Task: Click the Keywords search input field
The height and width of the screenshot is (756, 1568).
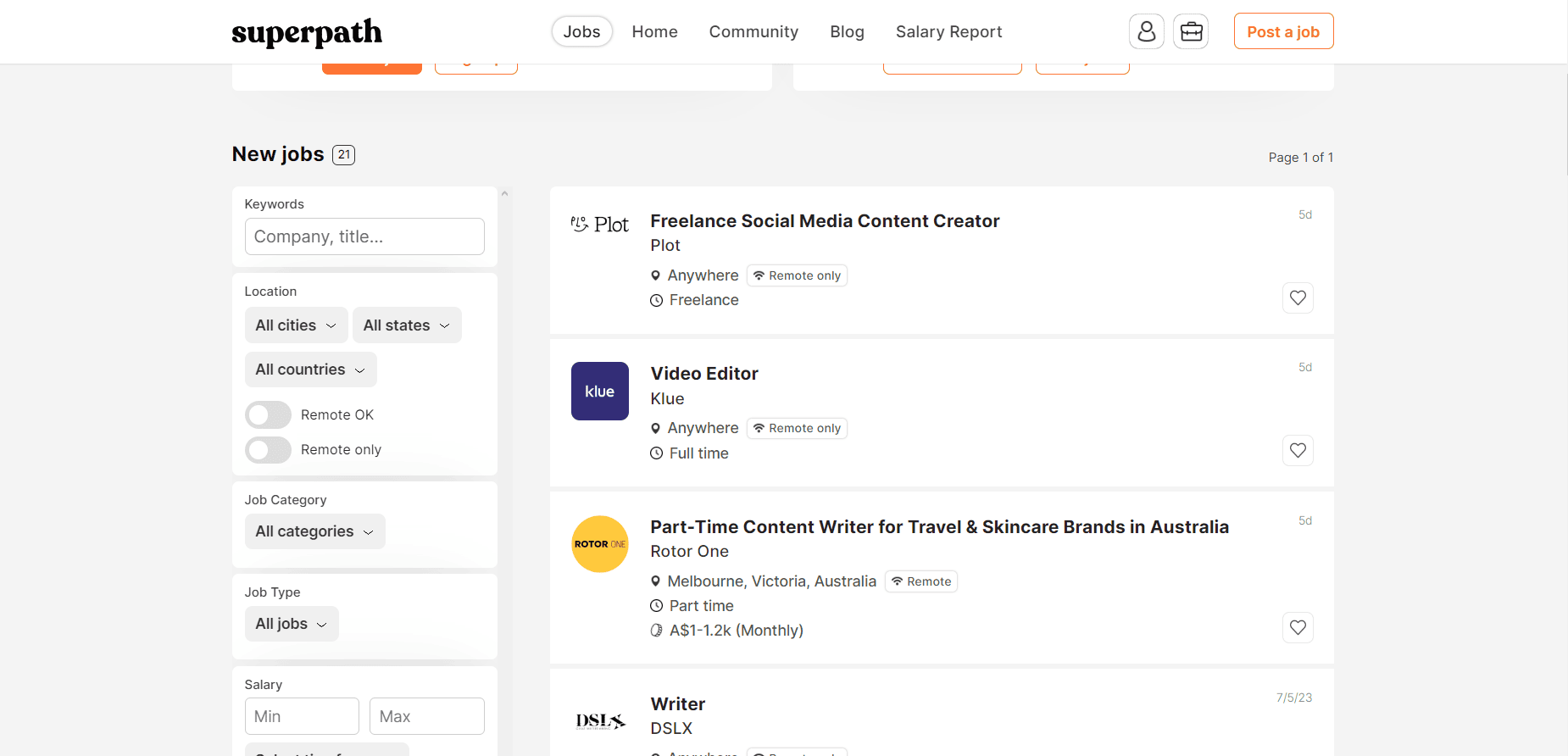Action: pyautogui.click(x=364, y=236)
